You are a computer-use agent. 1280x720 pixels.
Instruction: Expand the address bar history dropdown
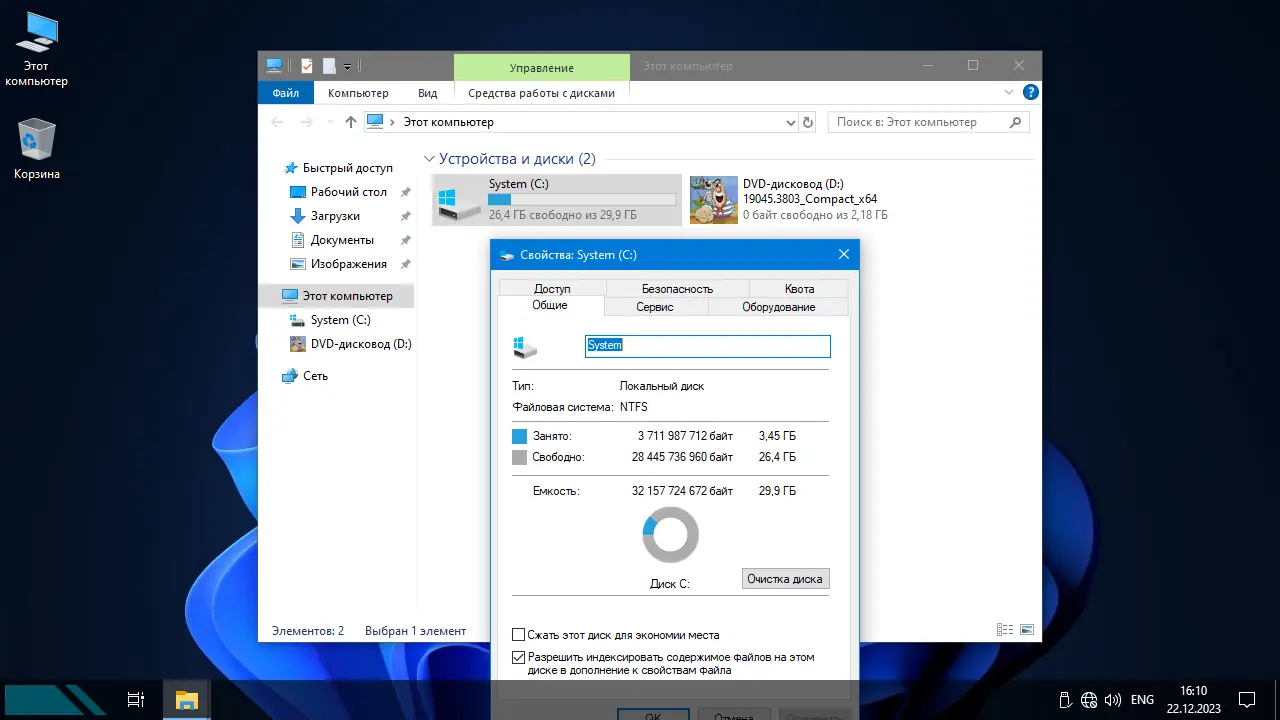tap(790, 122)
